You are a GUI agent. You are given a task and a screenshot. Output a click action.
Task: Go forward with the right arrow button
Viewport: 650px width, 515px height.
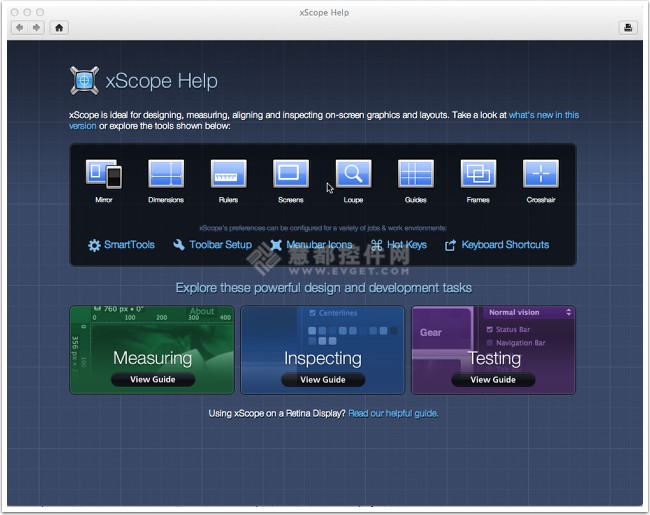pos(36,28)
